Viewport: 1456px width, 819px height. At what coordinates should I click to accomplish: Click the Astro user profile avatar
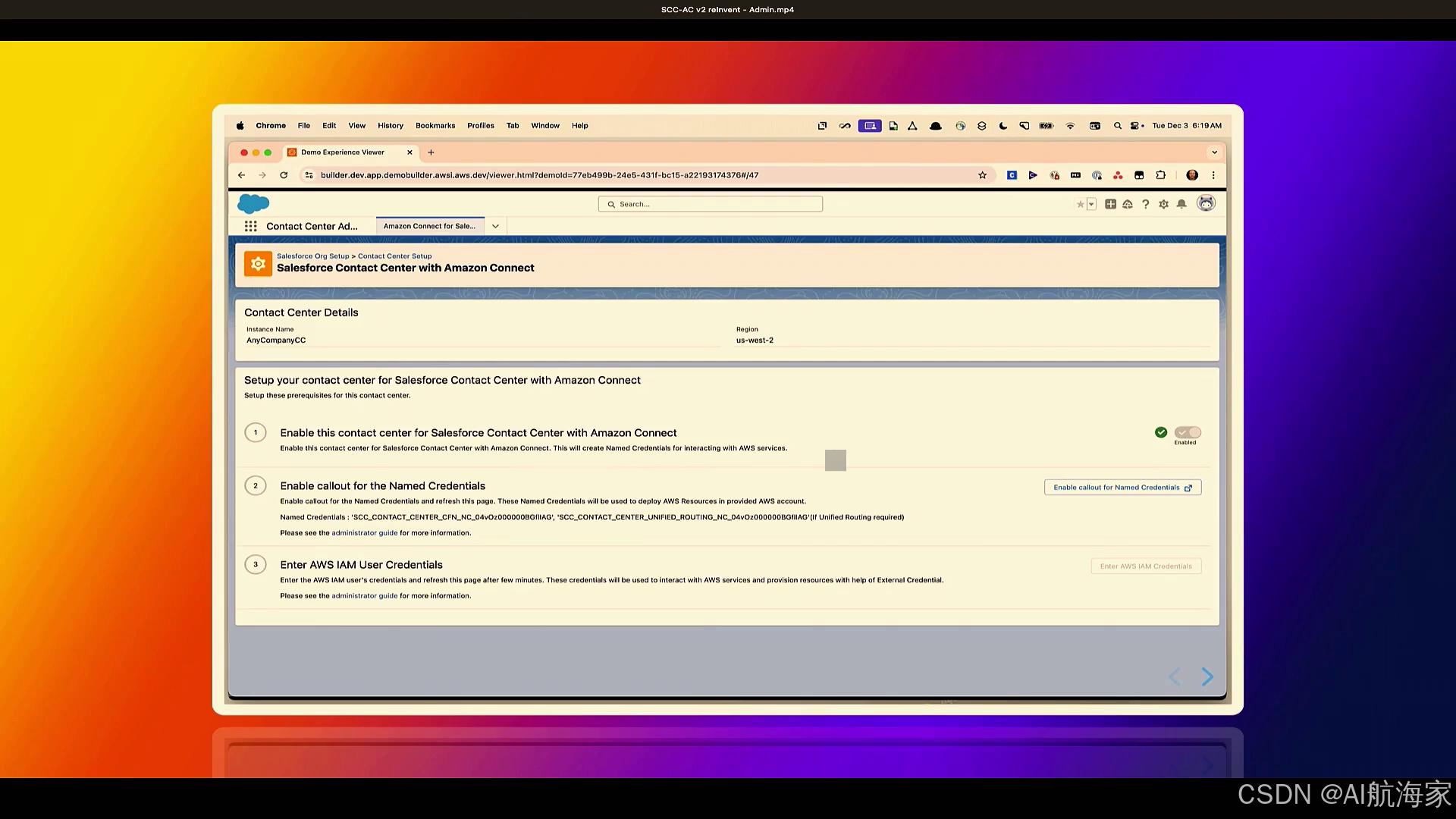pos(1206,203)
